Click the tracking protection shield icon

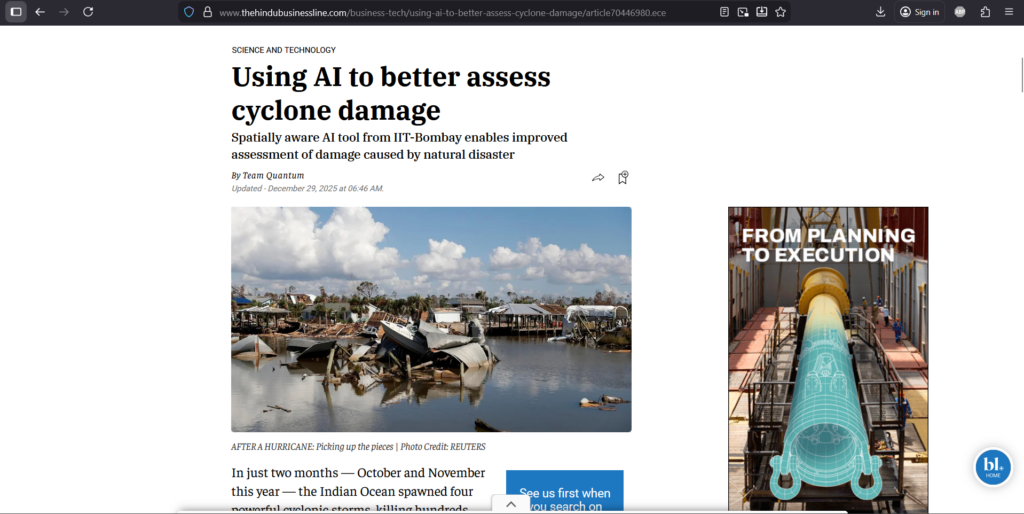(x=189, y=12)
